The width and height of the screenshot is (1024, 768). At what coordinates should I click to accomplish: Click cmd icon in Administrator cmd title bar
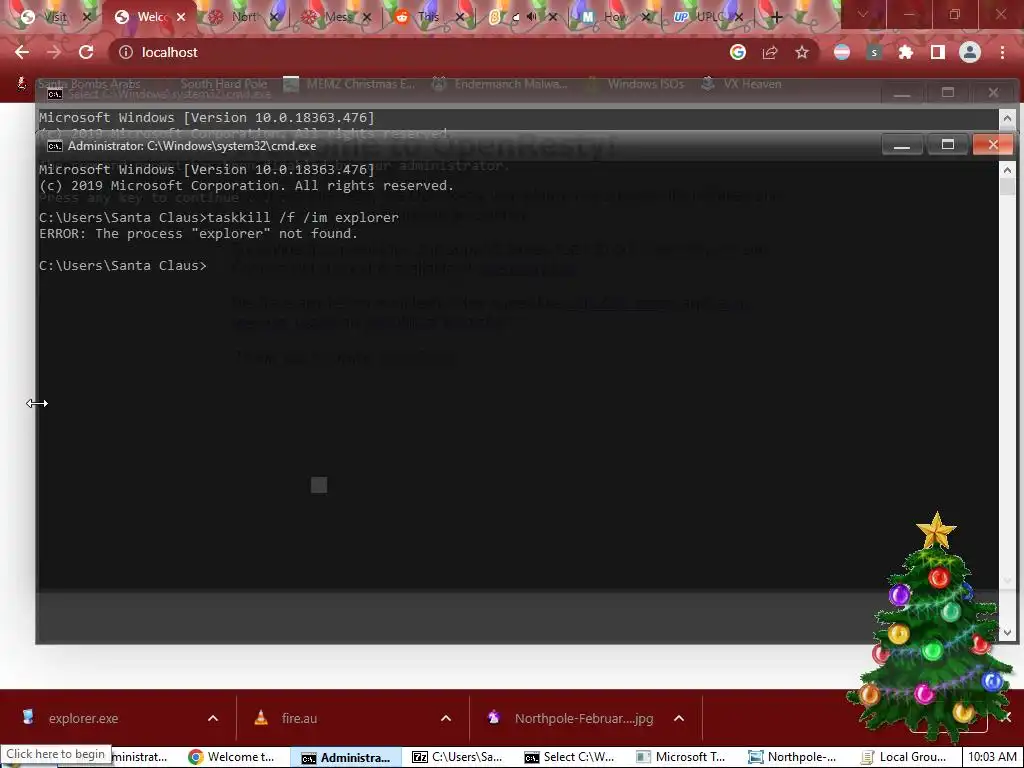click(55, 146)
